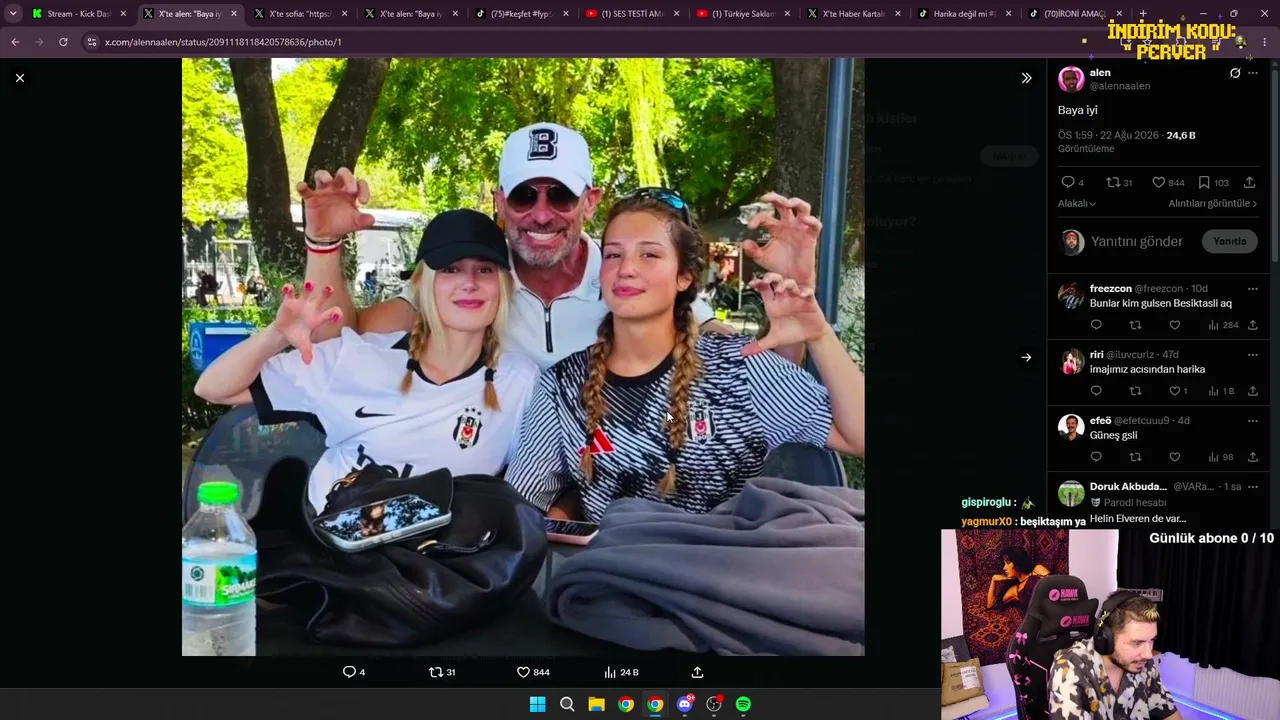Bookmark alen's tweet
Viewport: 1280px width, 720px height.
point(1204,182)
